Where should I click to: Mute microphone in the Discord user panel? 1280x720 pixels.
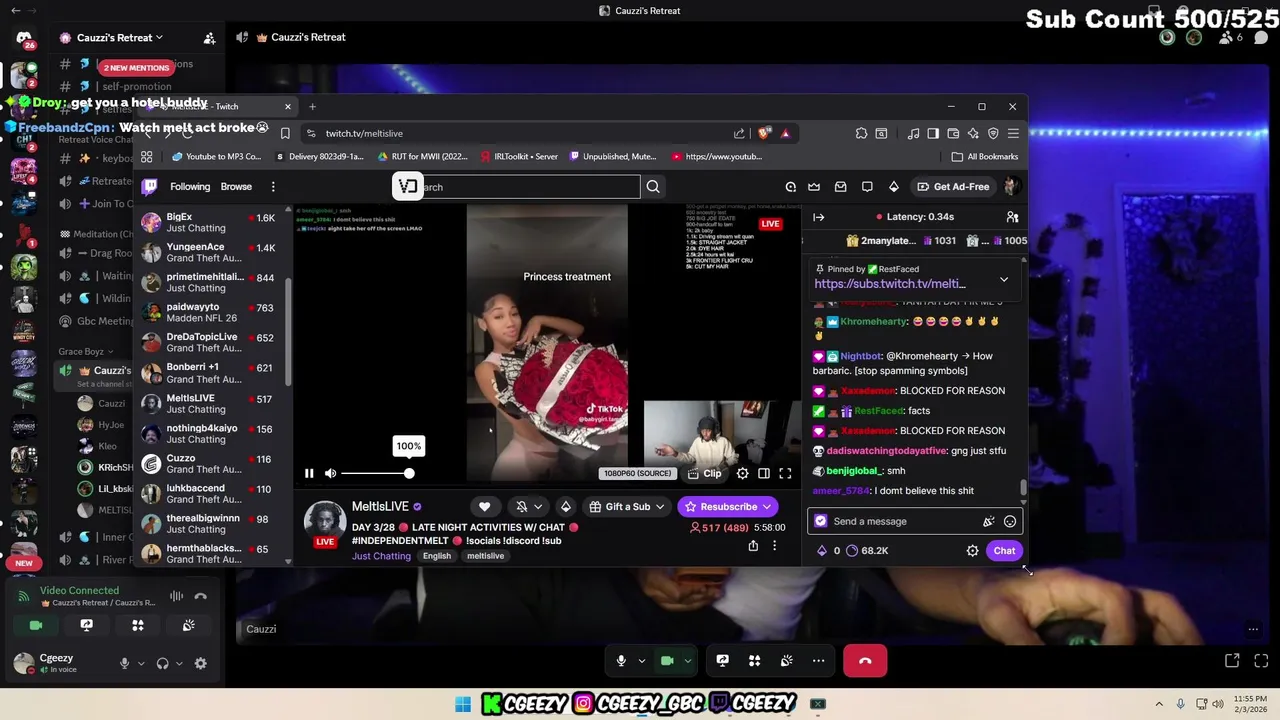124,663
